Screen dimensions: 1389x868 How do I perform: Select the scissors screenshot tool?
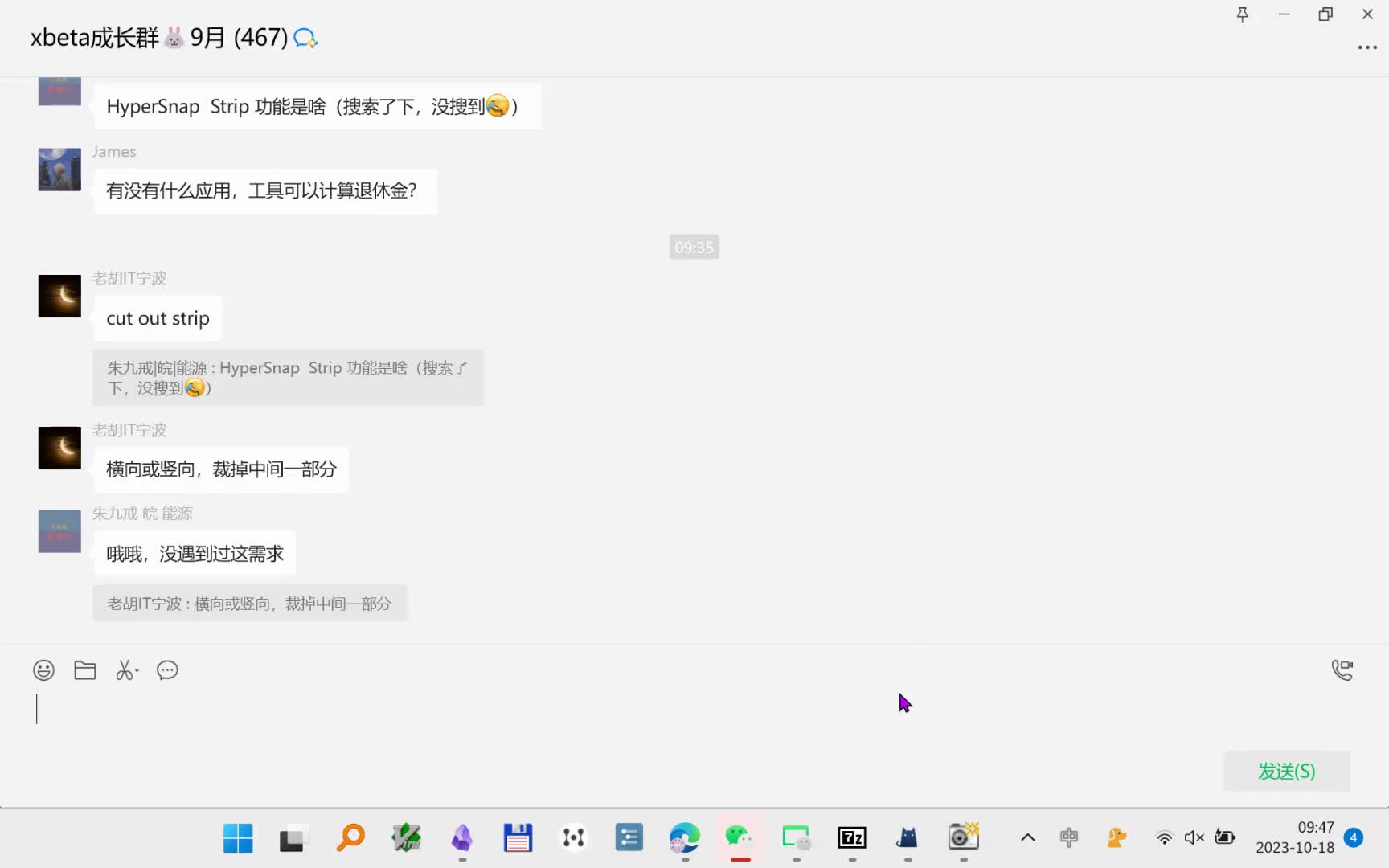pos(126,670)
